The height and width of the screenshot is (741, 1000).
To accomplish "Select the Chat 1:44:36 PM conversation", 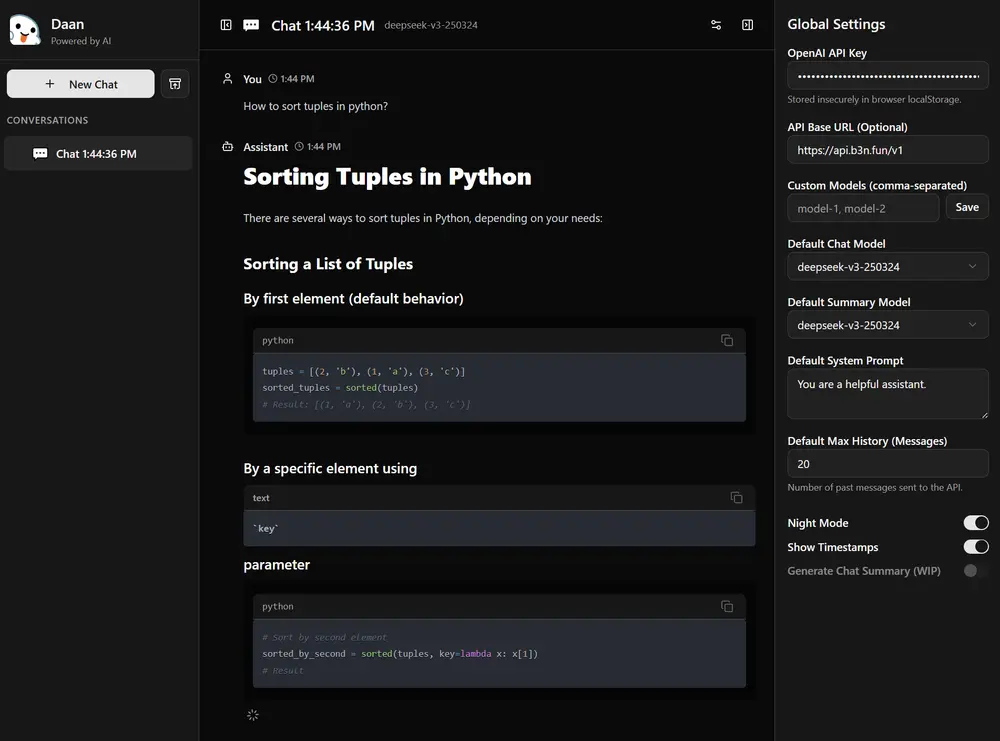I will pyautogui.click(x=97, y=154).
